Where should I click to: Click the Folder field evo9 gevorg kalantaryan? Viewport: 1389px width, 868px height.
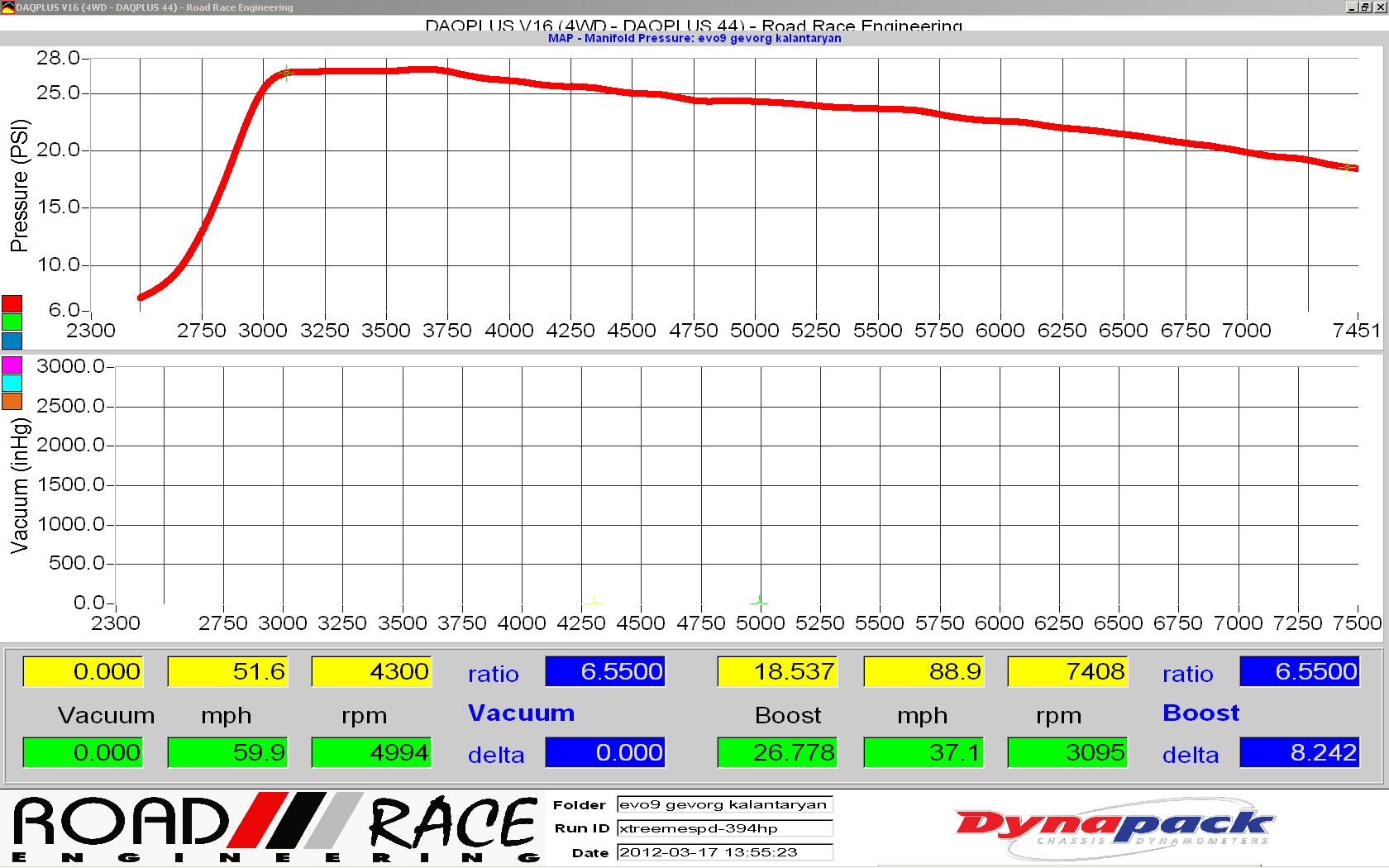tap(725, 804)
